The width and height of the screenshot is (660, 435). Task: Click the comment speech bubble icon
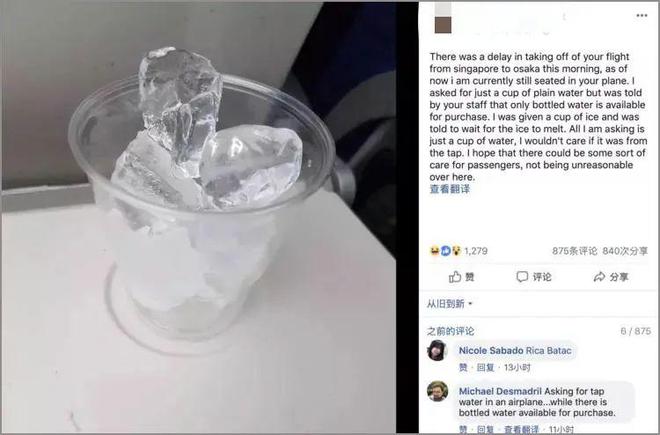(x=522, y=277)
